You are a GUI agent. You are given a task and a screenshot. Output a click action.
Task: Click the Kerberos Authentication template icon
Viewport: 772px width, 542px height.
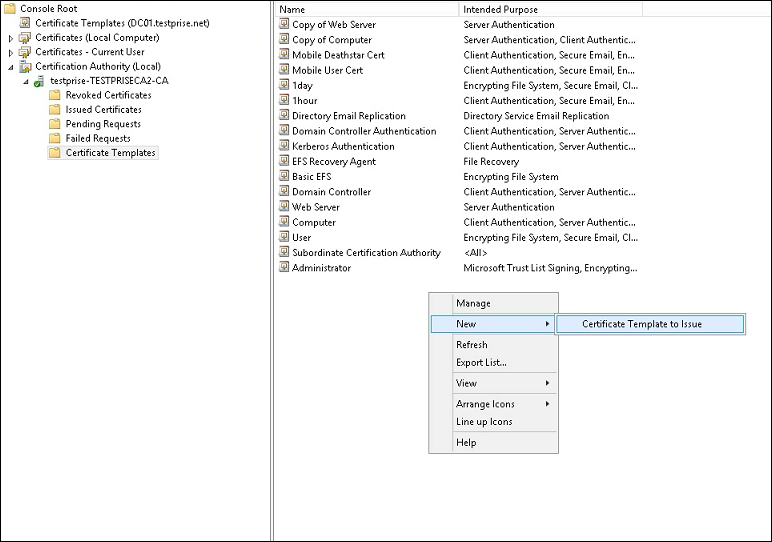click(284, 146)
